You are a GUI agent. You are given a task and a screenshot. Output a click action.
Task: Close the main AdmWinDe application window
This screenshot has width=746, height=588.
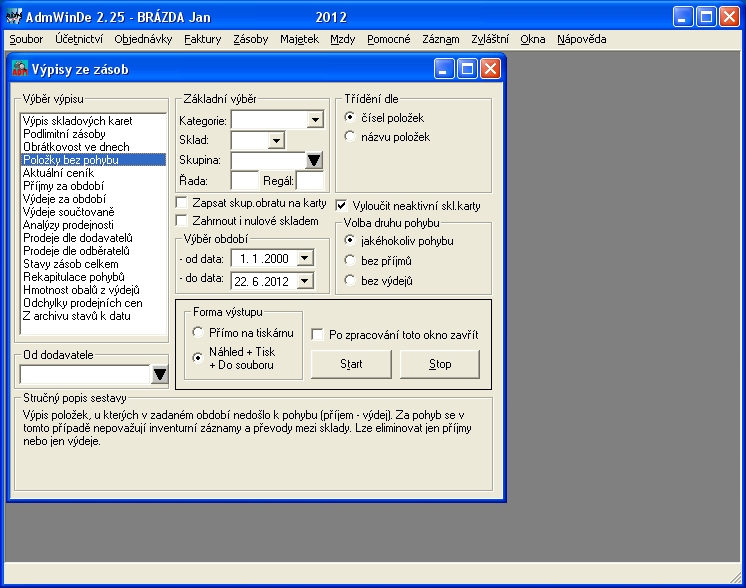[729, 17]
